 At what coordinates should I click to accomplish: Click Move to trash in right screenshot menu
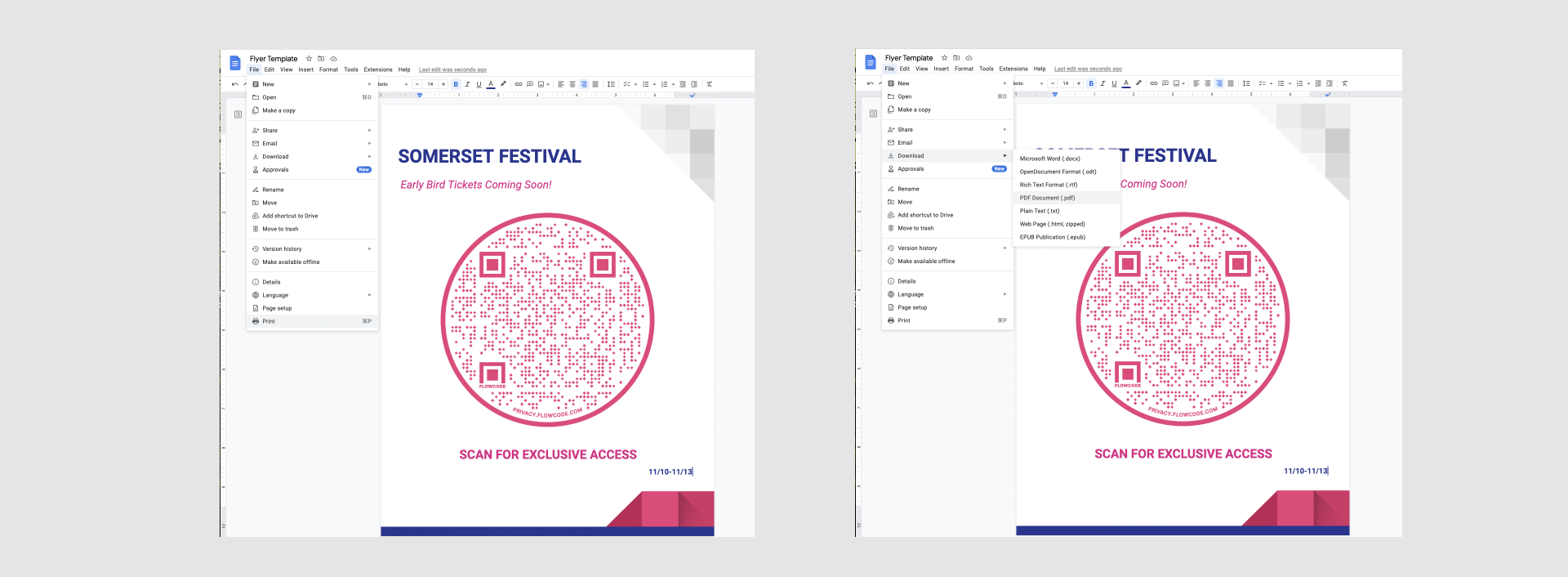[x=947, y=228]
